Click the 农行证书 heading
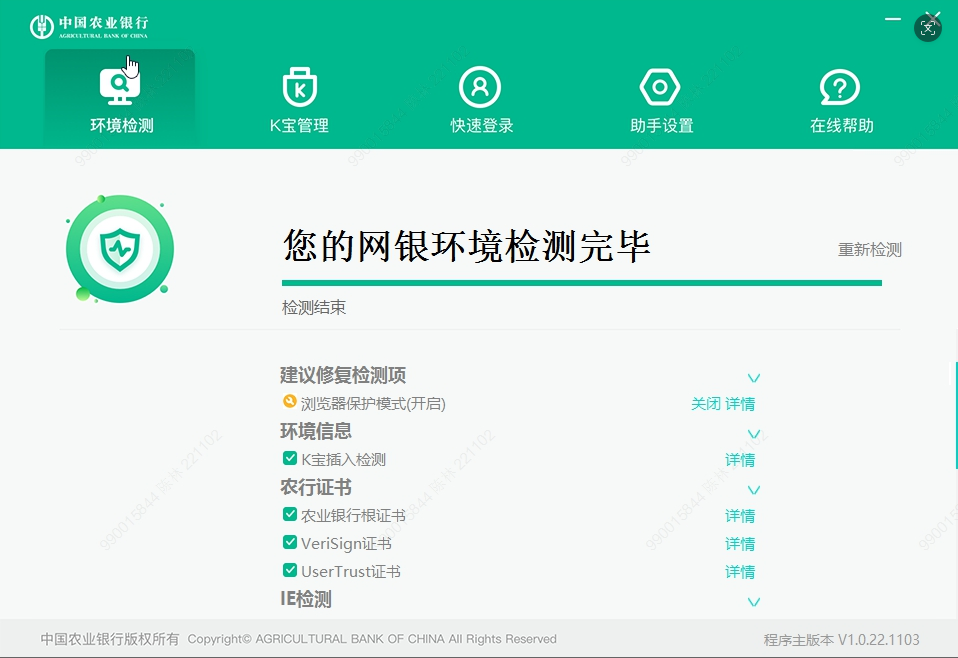Image resolution: width=958 pixels, height=658 pixels. [x=316, y=488]
